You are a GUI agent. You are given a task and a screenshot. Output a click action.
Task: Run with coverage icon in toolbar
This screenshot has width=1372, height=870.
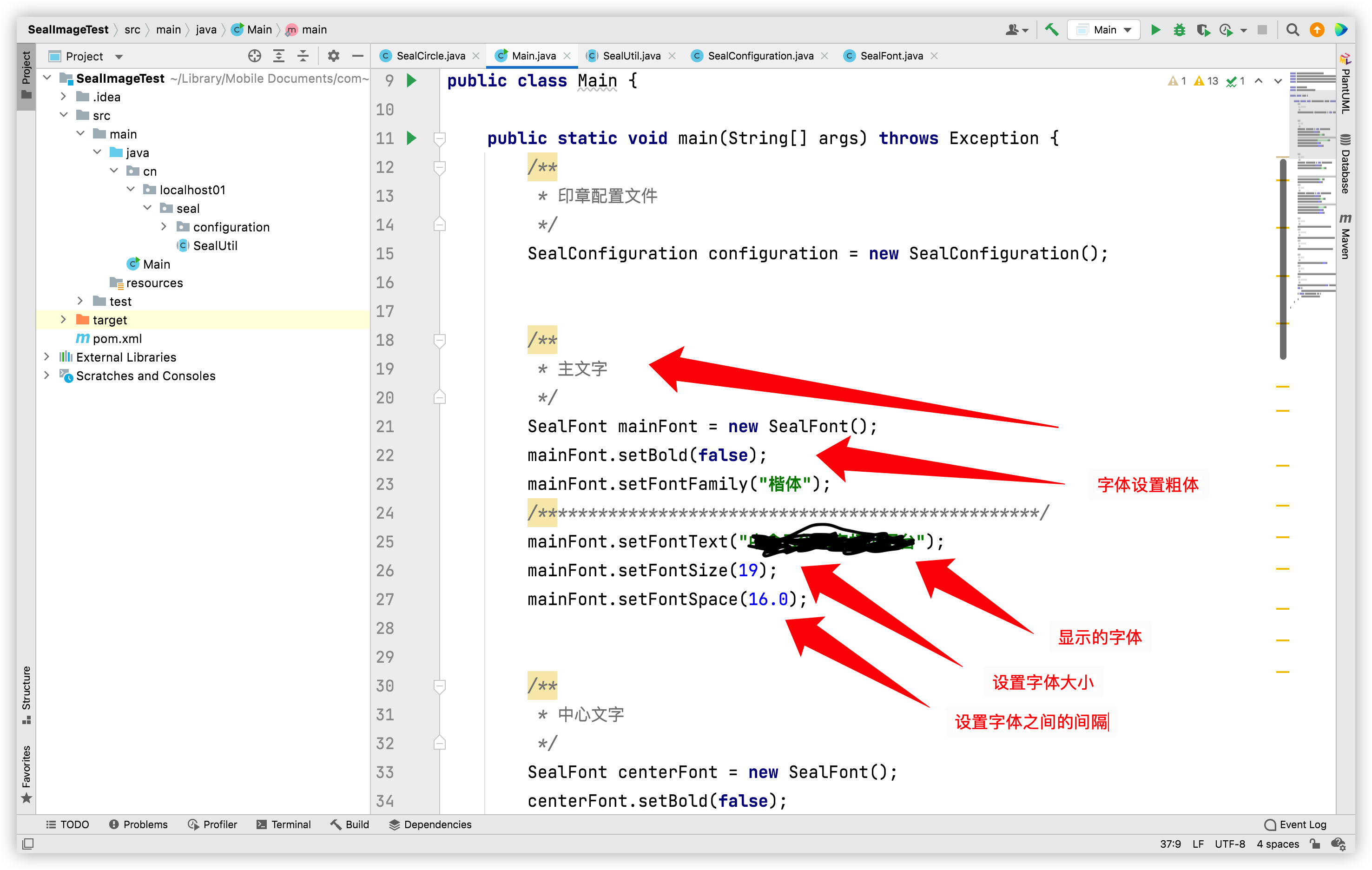click(1203, 30)
